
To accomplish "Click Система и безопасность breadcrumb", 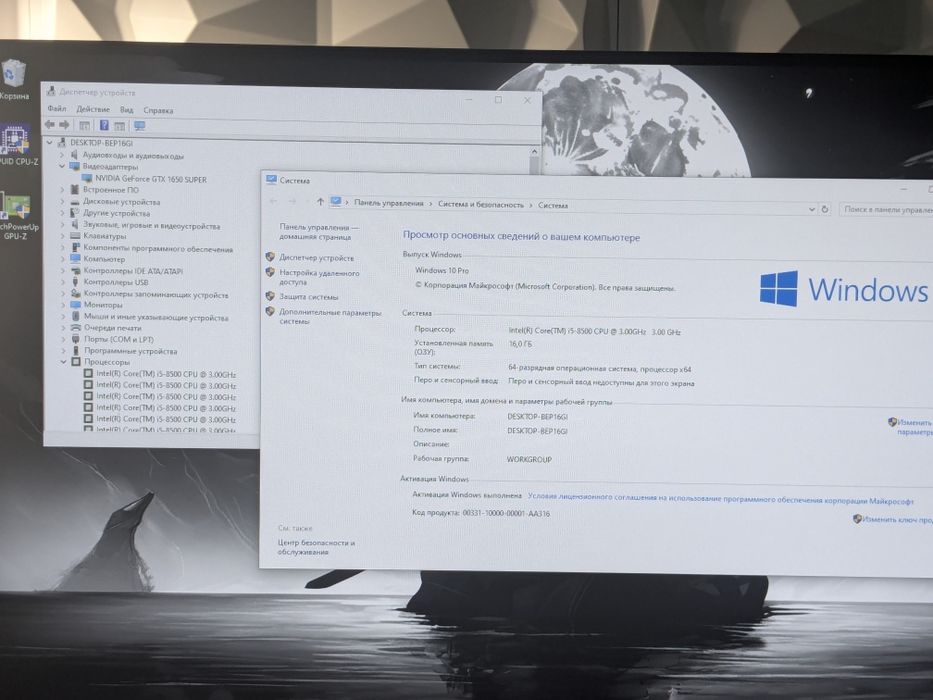I will (x=481, y=204).
